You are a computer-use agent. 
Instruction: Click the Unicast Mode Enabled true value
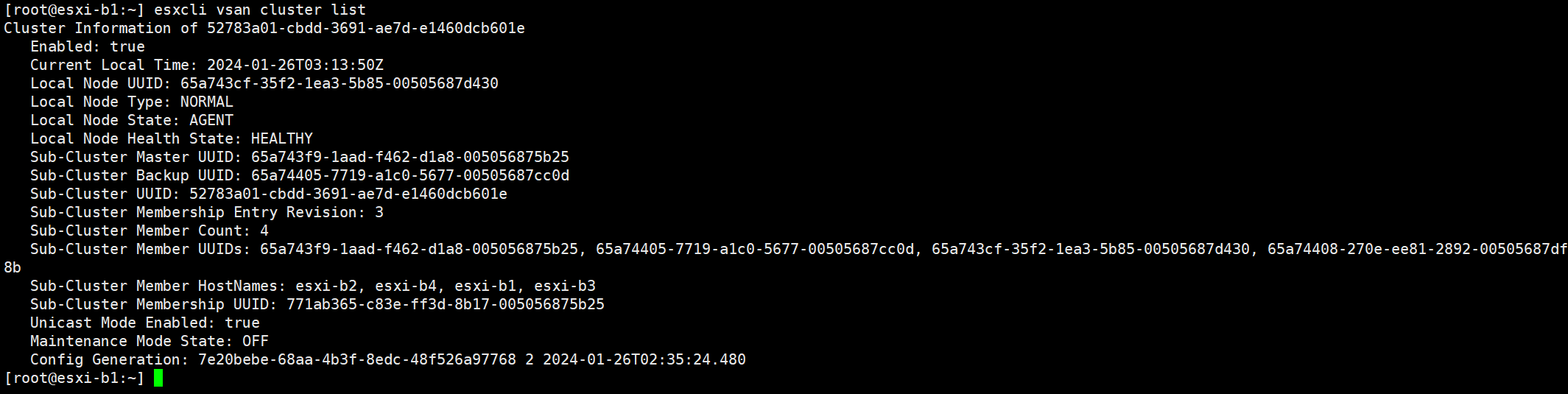pos(242,323)
